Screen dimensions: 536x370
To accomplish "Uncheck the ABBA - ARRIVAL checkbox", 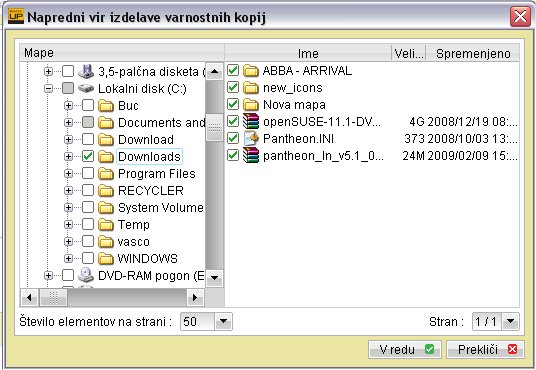I will [x=233, y=70].
